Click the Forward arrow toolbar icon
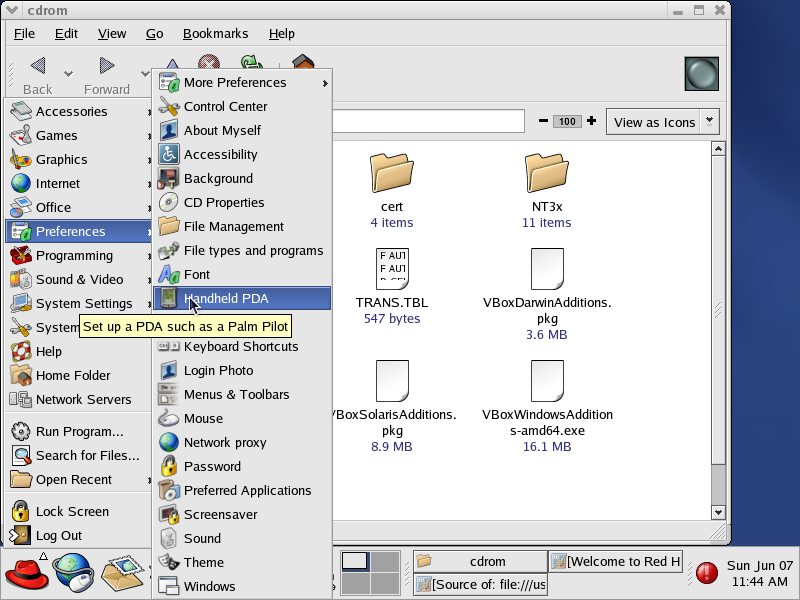The image size is (800, 600). pos(107,66)
